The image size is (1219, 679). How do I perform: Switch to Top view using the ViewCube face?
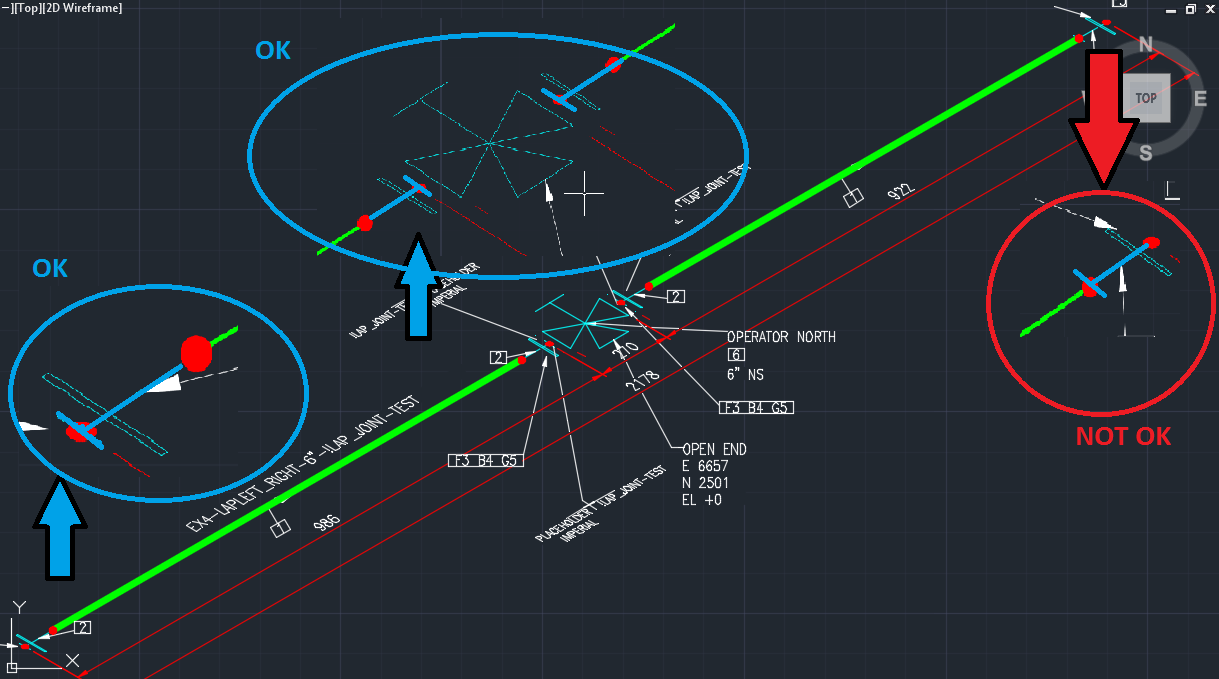coord(1146,97)
